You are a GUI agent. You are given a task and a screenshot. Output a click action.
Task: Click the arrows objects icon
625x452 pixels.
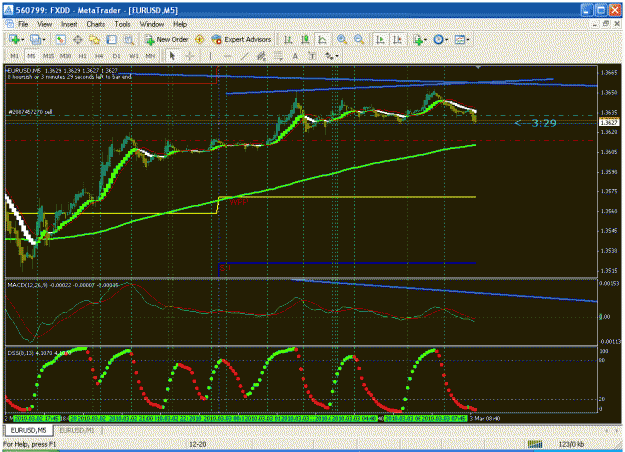[329, 56]
